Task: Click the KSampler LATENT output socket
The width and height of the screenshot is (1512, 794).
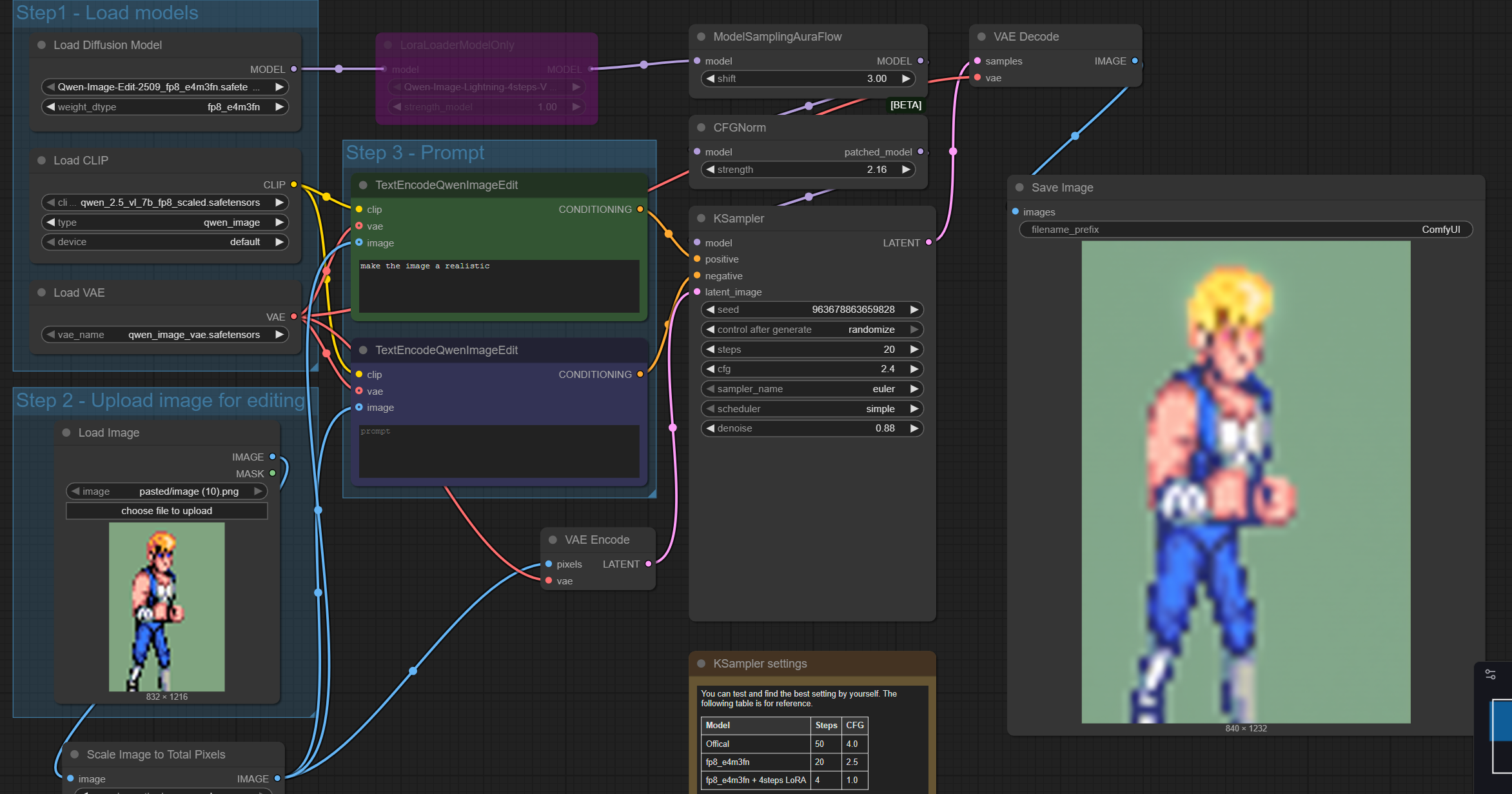Action: [x=928, y=243]
